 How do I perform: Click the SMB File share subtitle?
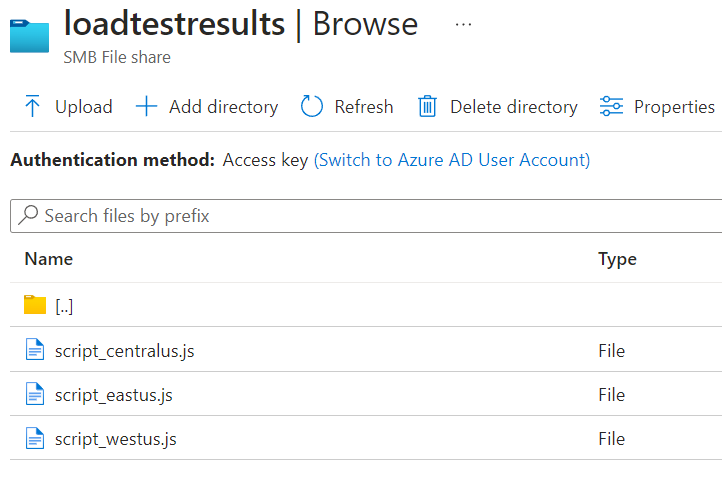[x=117, y=58]
